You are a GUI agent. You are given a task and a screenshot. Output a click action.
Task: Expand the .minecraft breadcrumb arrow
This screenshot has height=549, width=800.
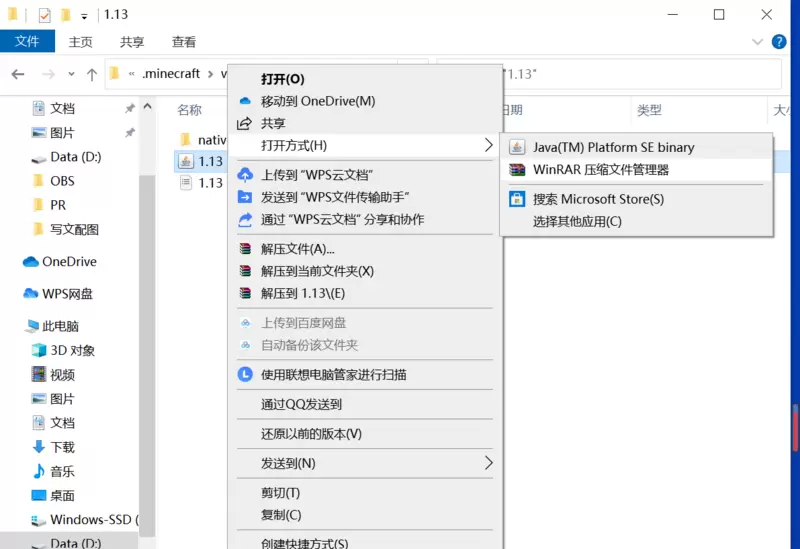[x=210, y=74]
